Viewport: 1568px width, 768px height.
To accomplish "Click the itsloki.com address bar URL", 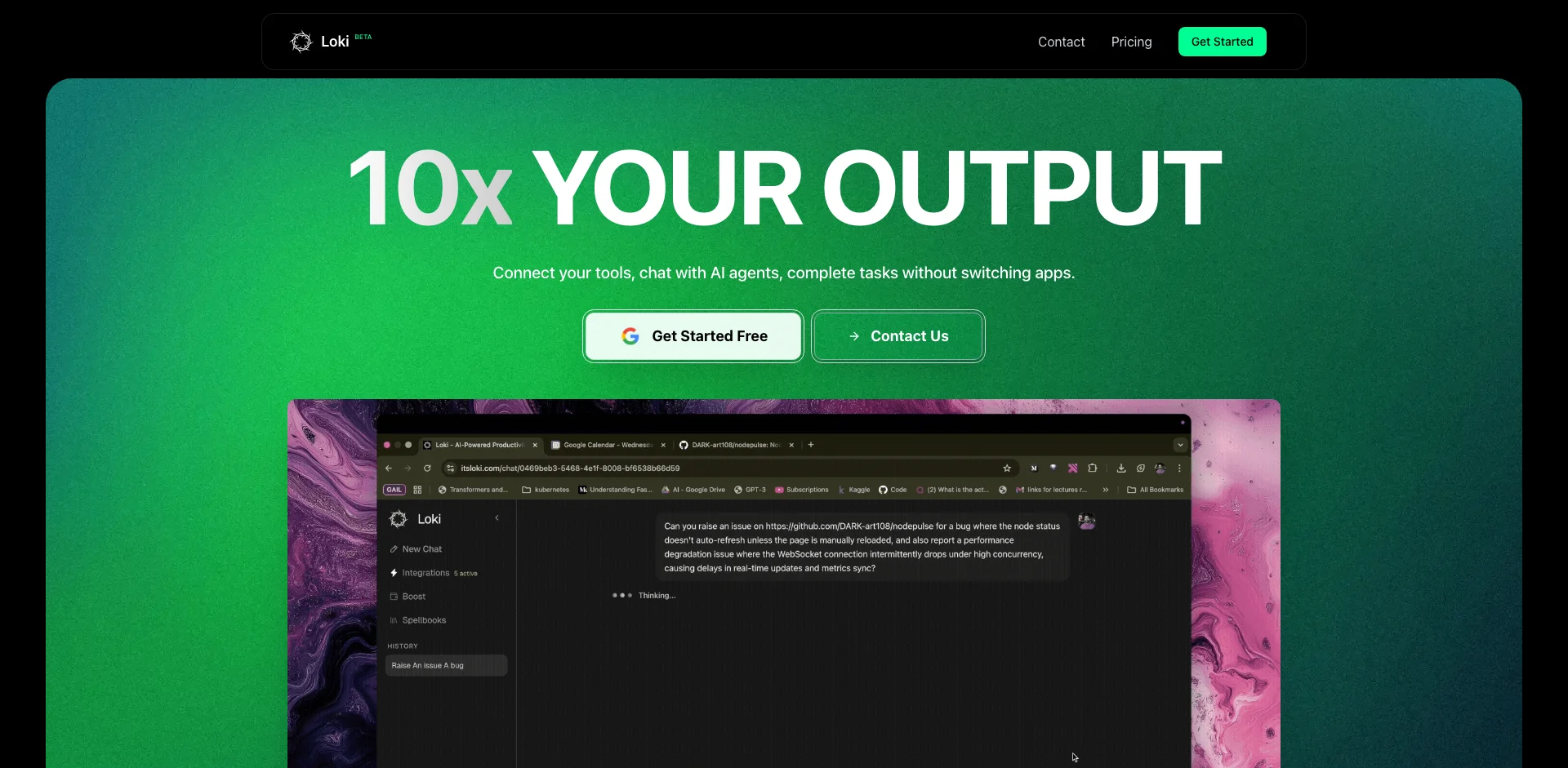I will pos(570,468).
